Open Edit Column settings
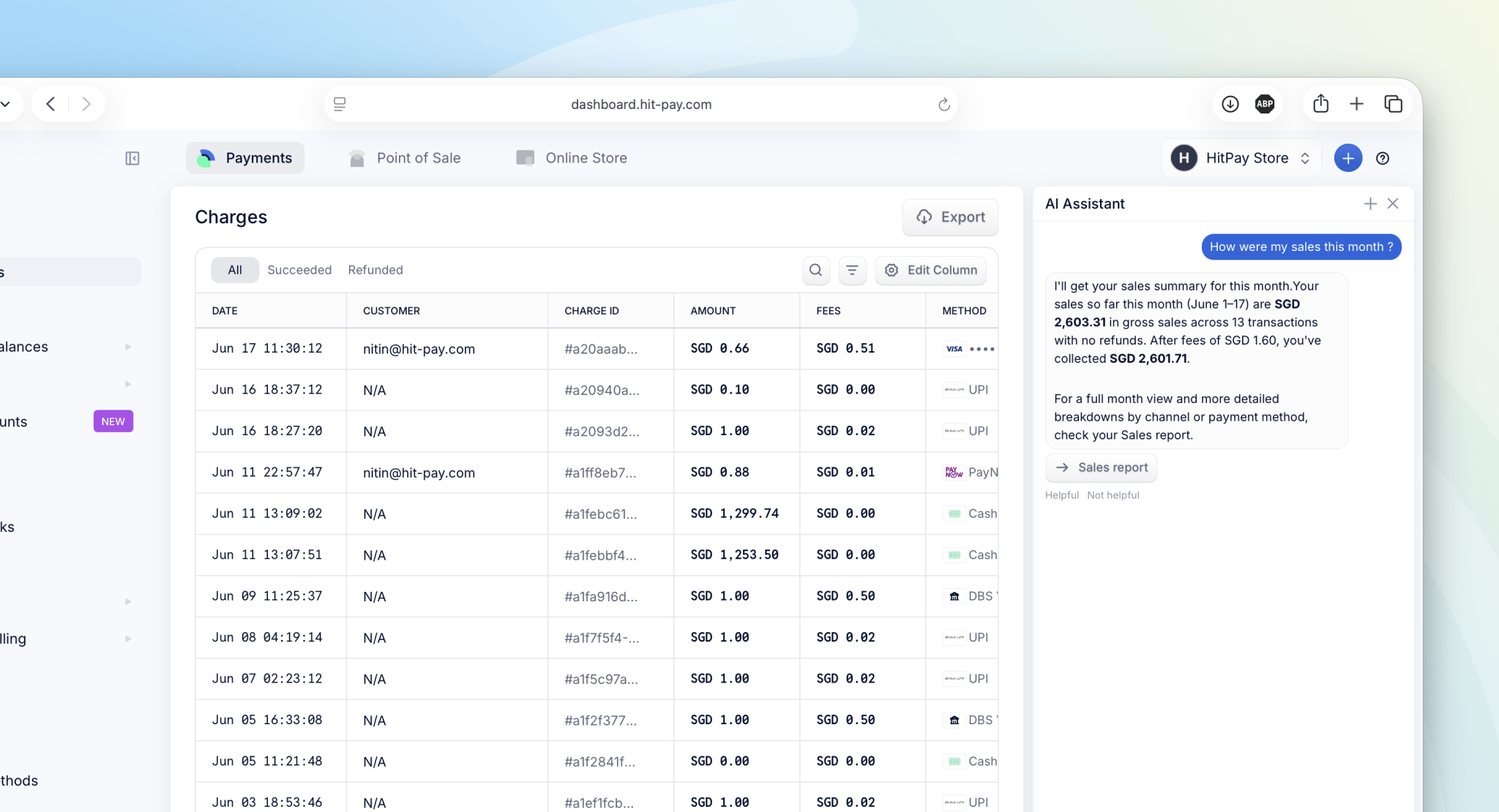Viewport: 1499px width, 812px height. (931, 270)
